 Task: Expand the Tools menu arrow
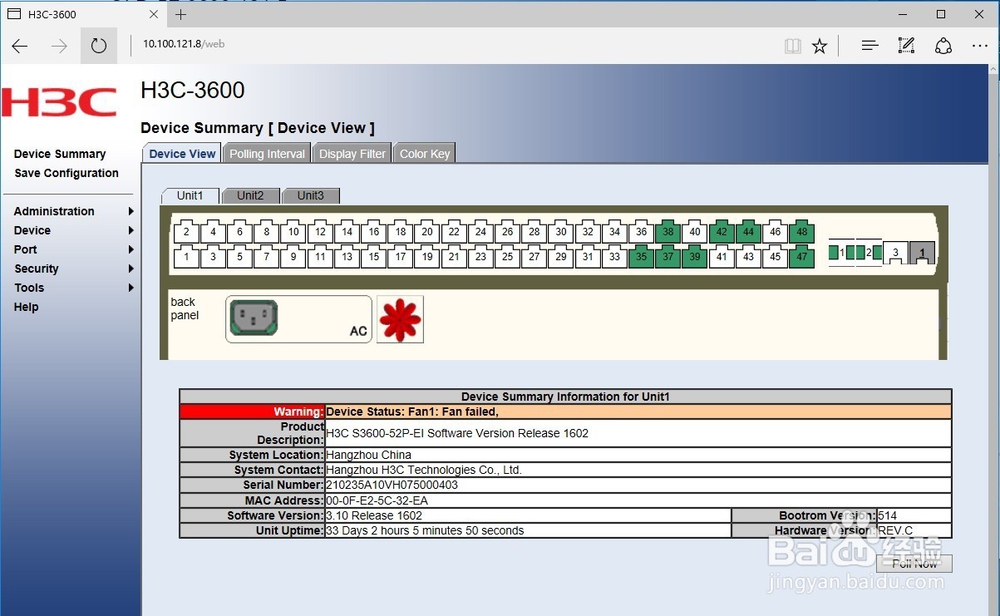tap(131, 288)
